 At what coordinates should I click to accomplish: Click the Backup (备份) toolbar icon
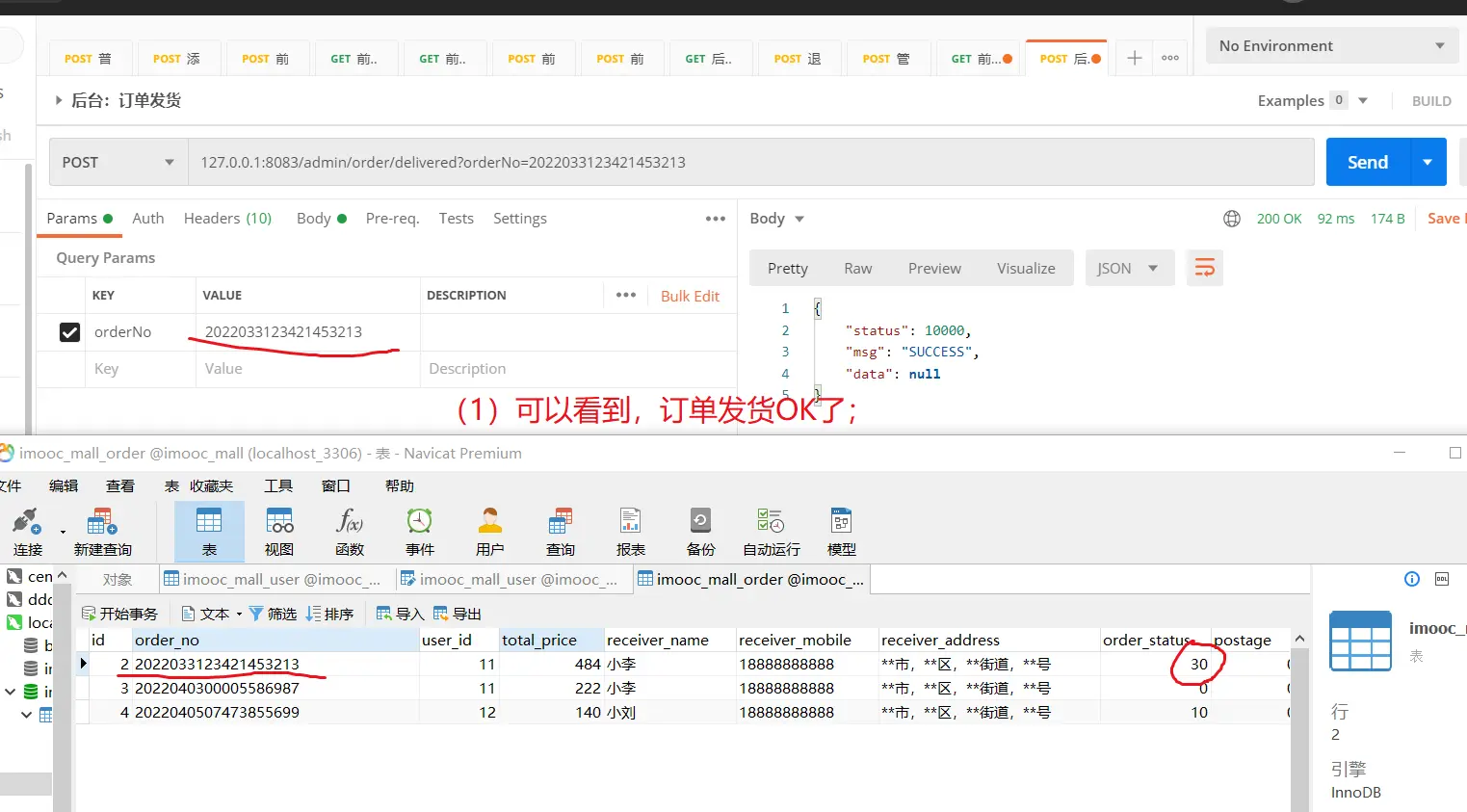coord(700,531)
